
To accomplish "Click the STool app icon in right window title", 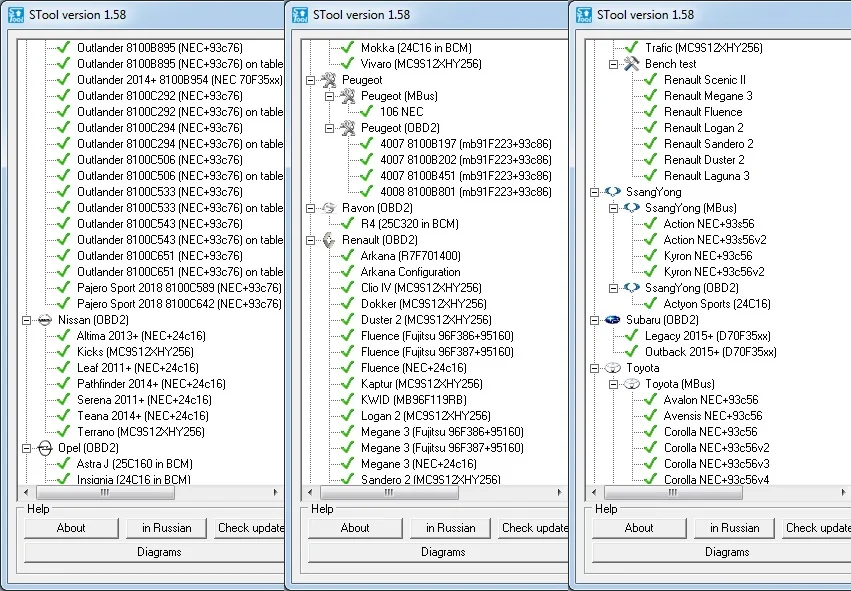I will point(584,15).
